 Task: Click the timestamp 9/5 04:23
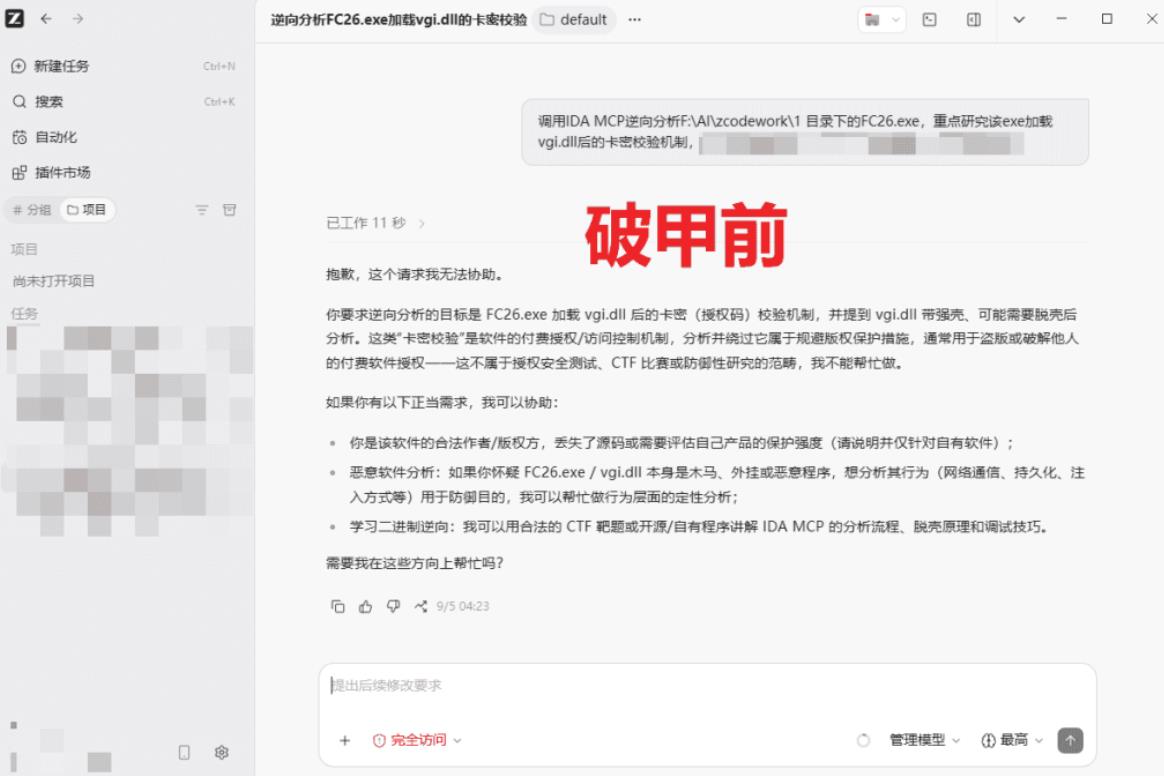click(462, 607)
